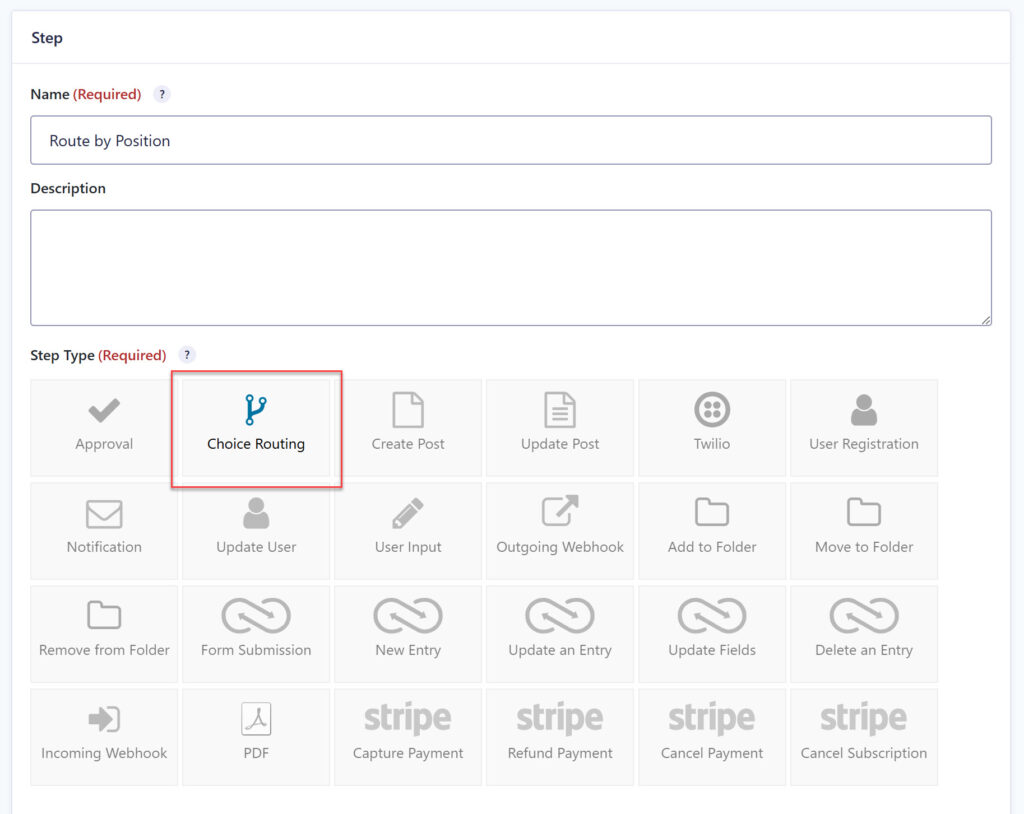Select the User Input step type
1024x814 pixels.
(408, 531)
